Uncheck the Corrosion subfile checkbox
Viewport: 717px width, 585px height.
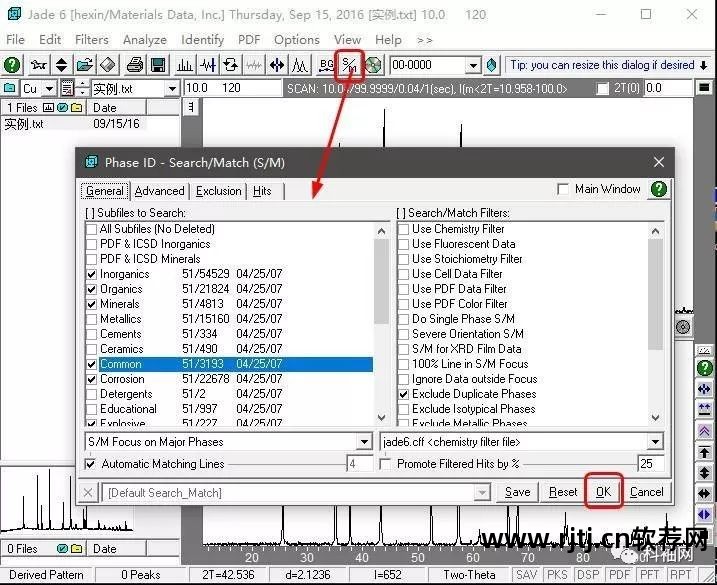91,379
